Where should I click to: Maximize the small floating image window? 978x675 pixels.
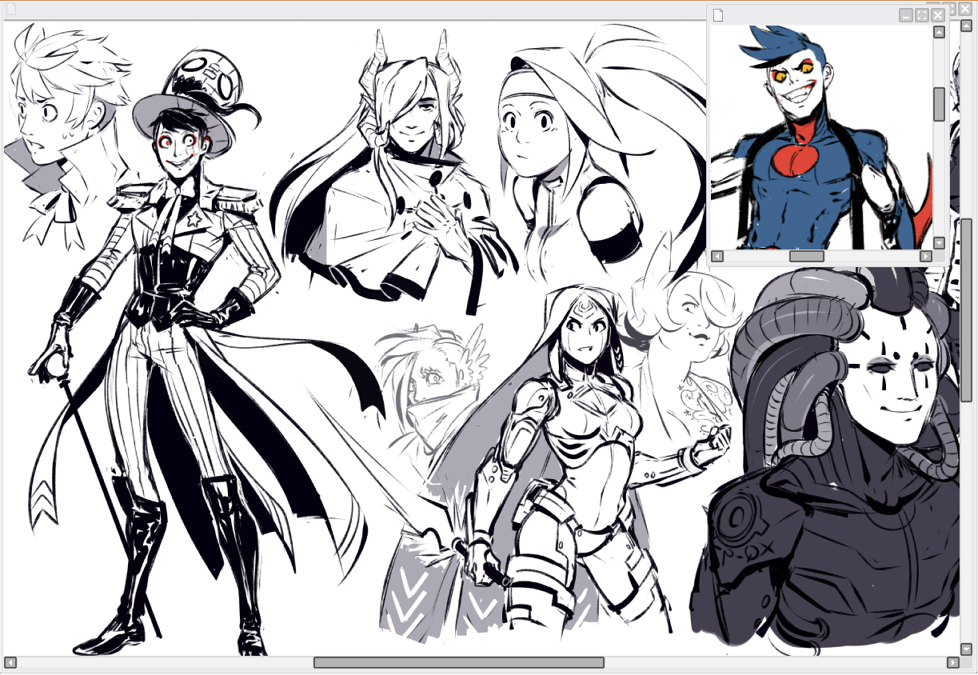pos(922,16)
